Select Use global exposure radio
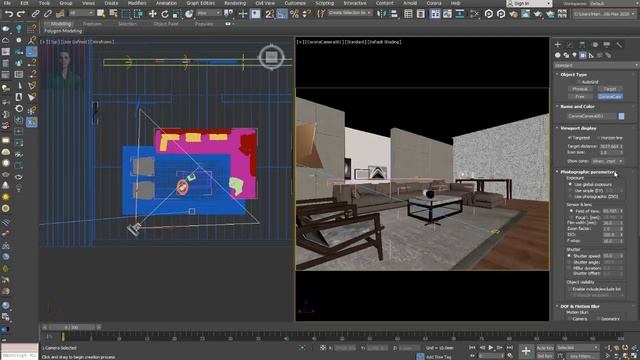Image resolution: width=640 pixels, height=360 pixels. point(571,184)
